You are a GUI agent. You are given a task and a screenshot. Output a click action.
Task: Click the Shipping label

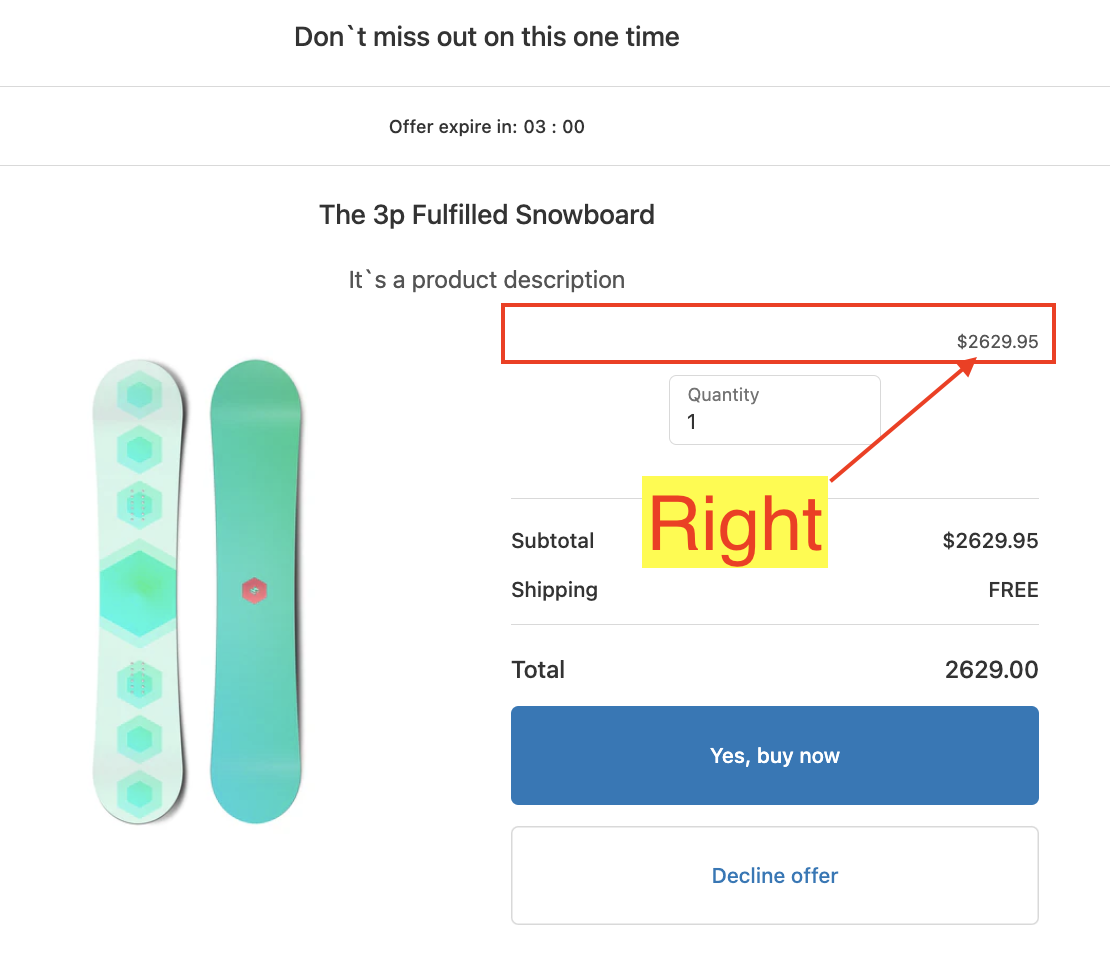pyautogui.click(x=554, y=590)
